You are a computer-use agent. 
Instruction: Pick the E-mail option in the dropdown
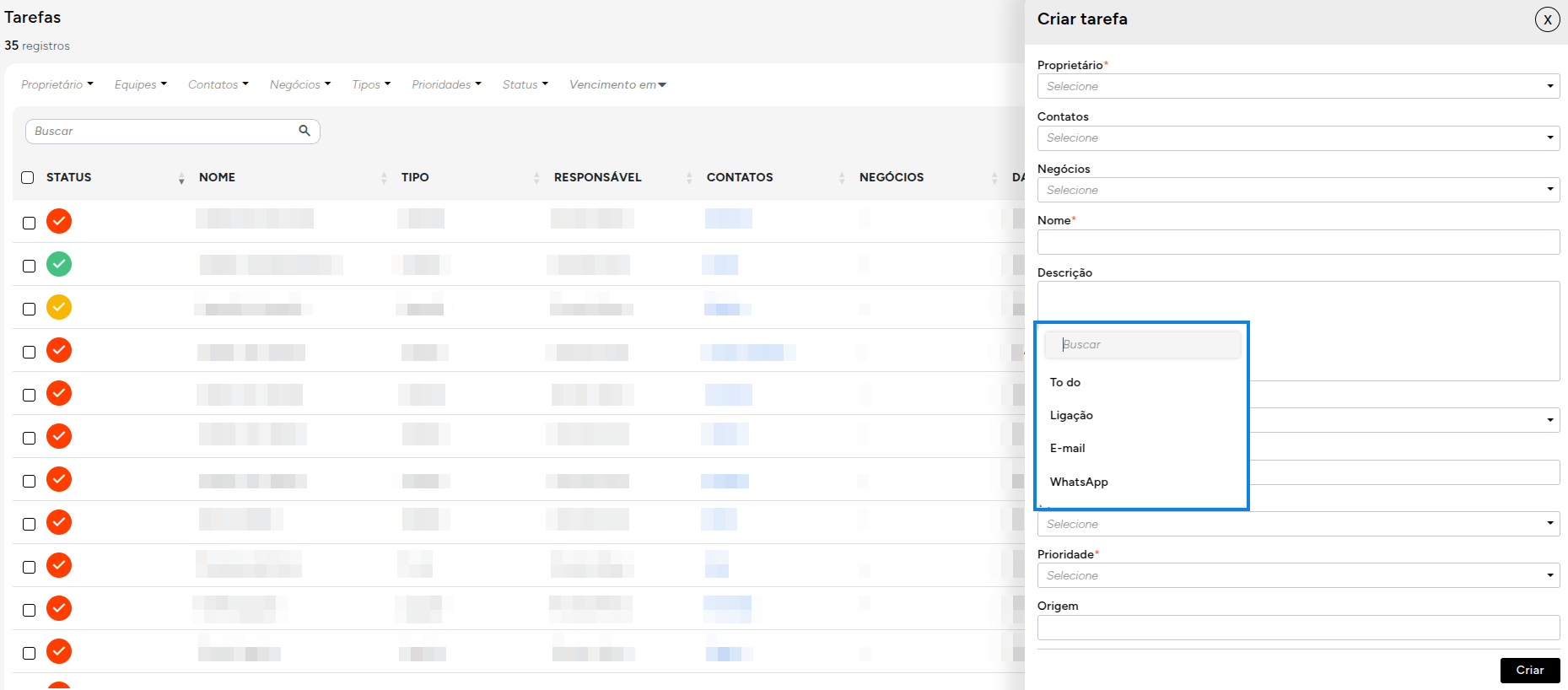(1067, 448)
